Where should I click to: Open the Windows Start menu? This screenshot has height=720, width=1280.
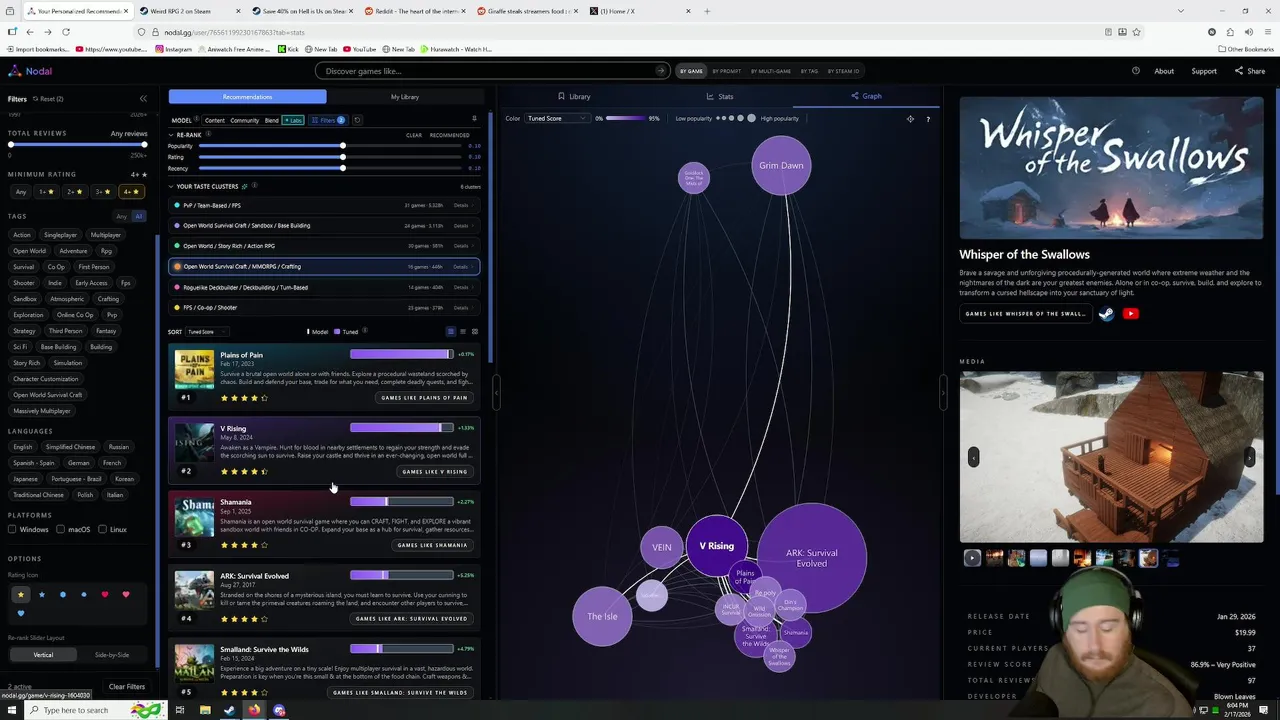coord(10,710)
